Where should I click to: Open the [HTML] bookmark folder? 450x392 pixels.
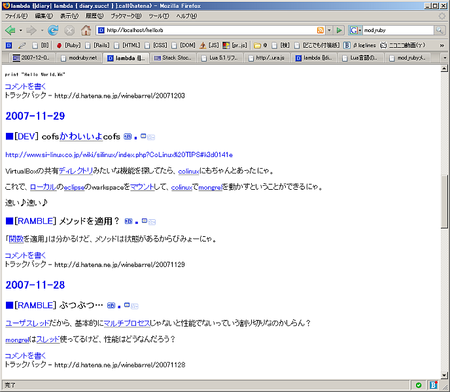click(127, 45)
